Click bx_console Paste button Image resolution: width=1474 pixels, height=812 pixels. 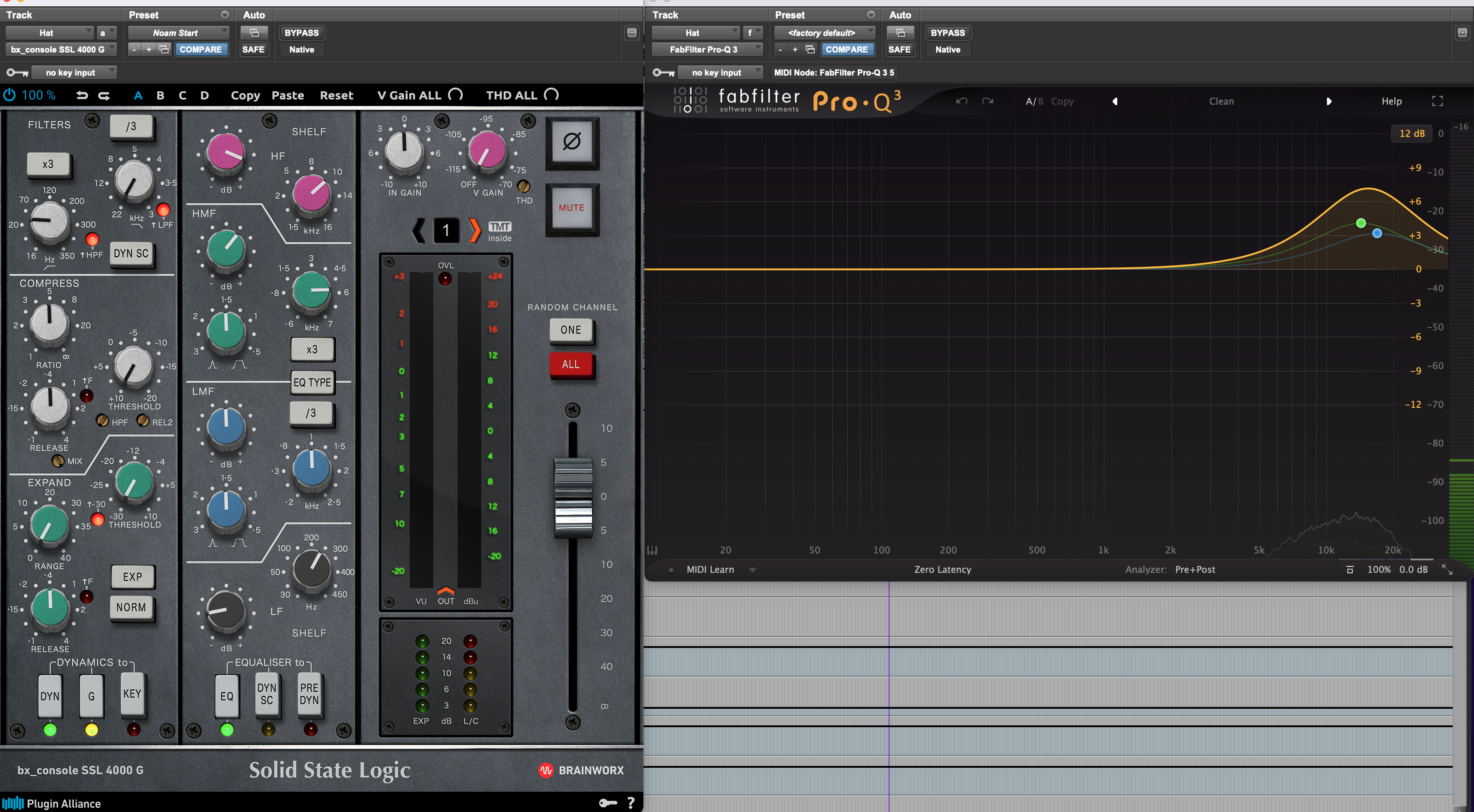point(287,95)
